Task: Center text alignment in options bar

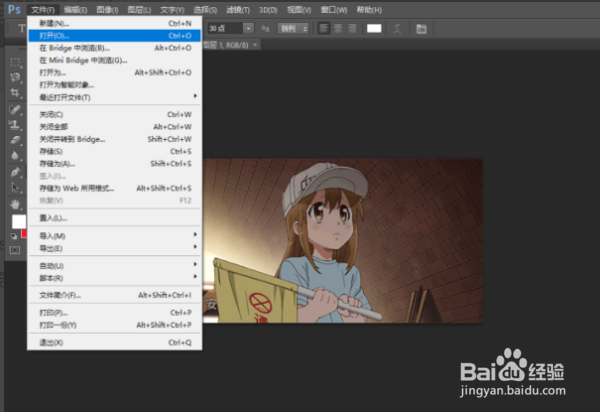Action: click(x=338, y=28)
